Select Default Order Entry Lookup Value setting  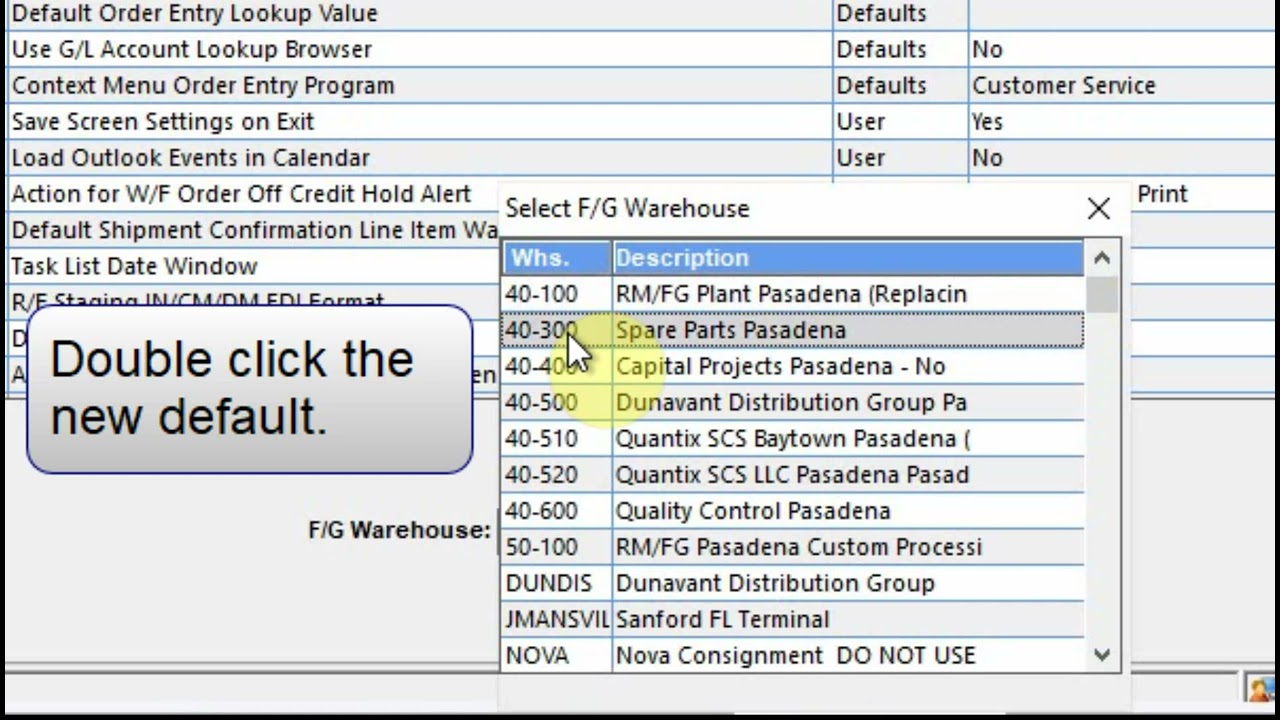click(x=195, y=14)
